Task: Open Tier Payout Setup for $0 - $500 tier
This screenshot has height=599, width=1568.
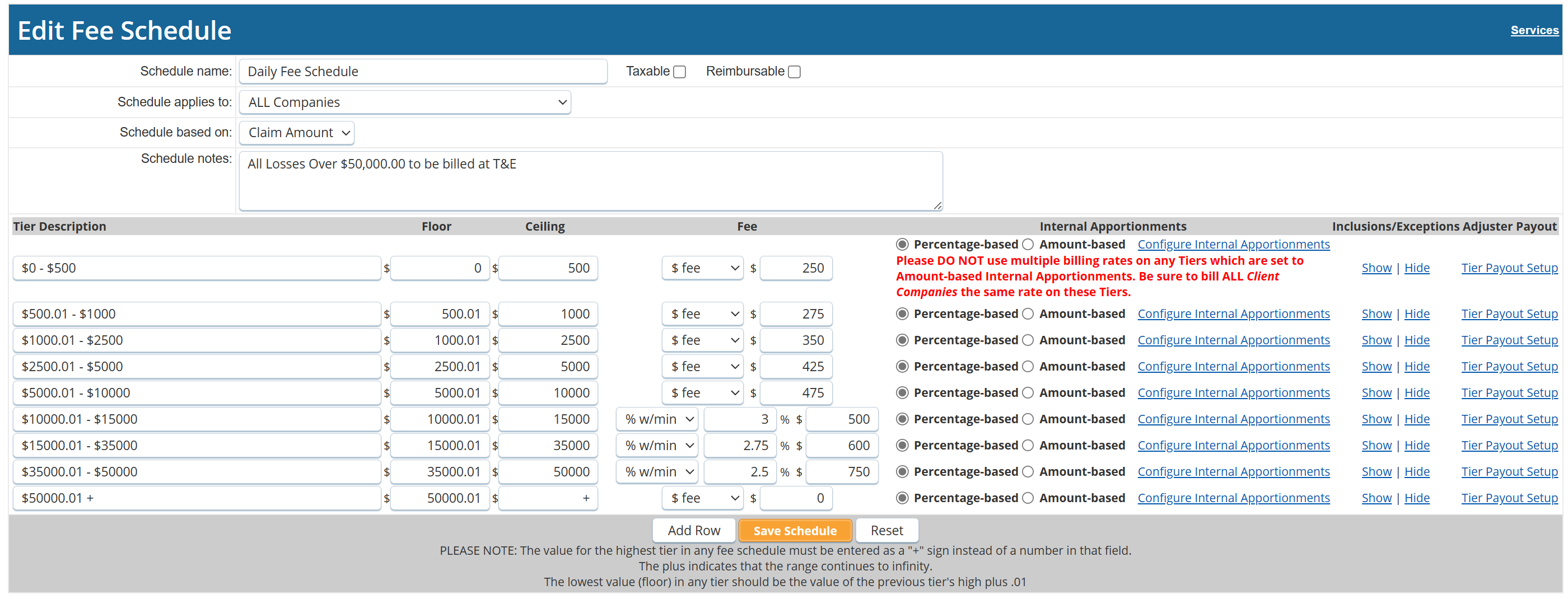Action: click(x=1509, y=268)
